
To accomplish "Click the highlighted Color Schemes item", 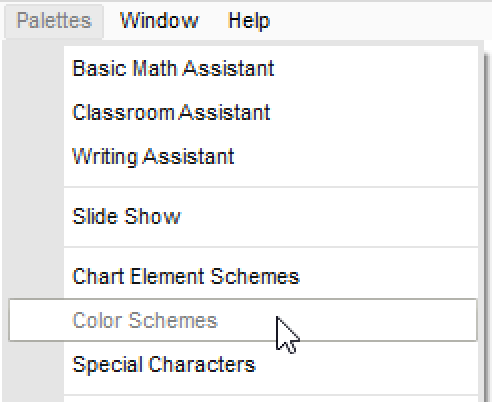I will [243, 320].
